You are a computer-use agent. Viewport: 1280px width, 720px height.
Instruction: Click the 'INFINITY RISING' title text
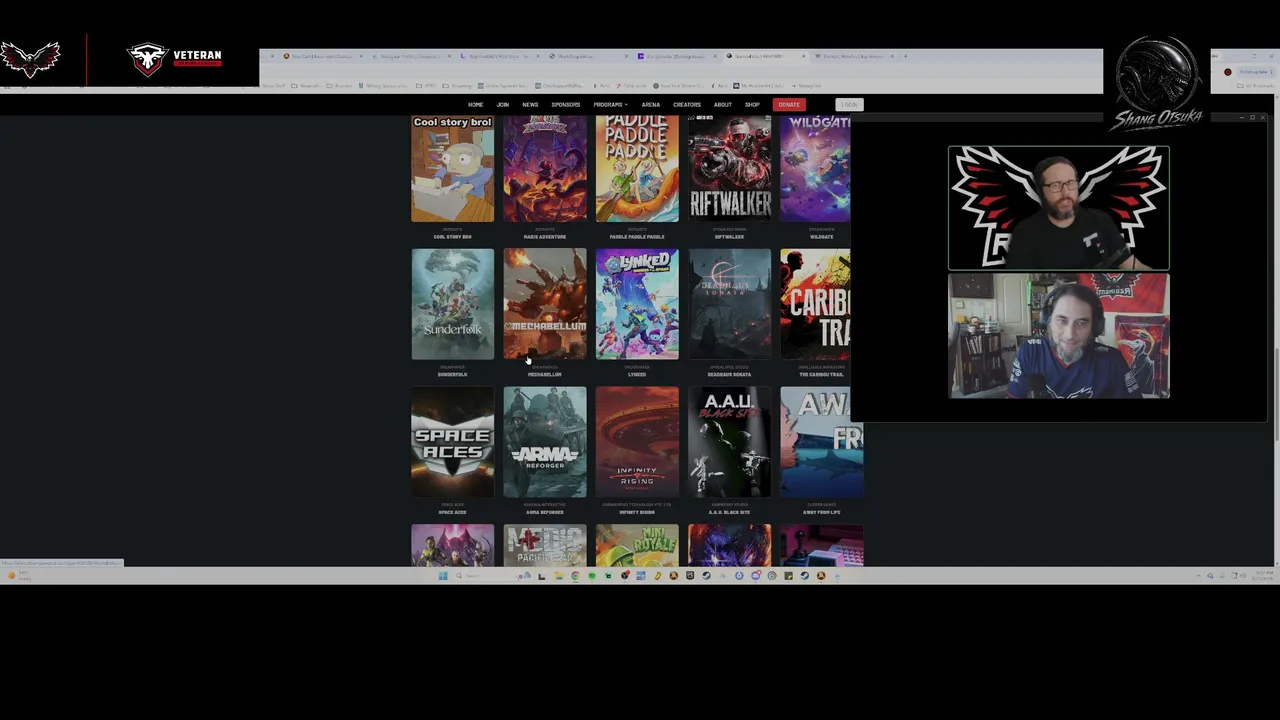[x=637, y=513]
